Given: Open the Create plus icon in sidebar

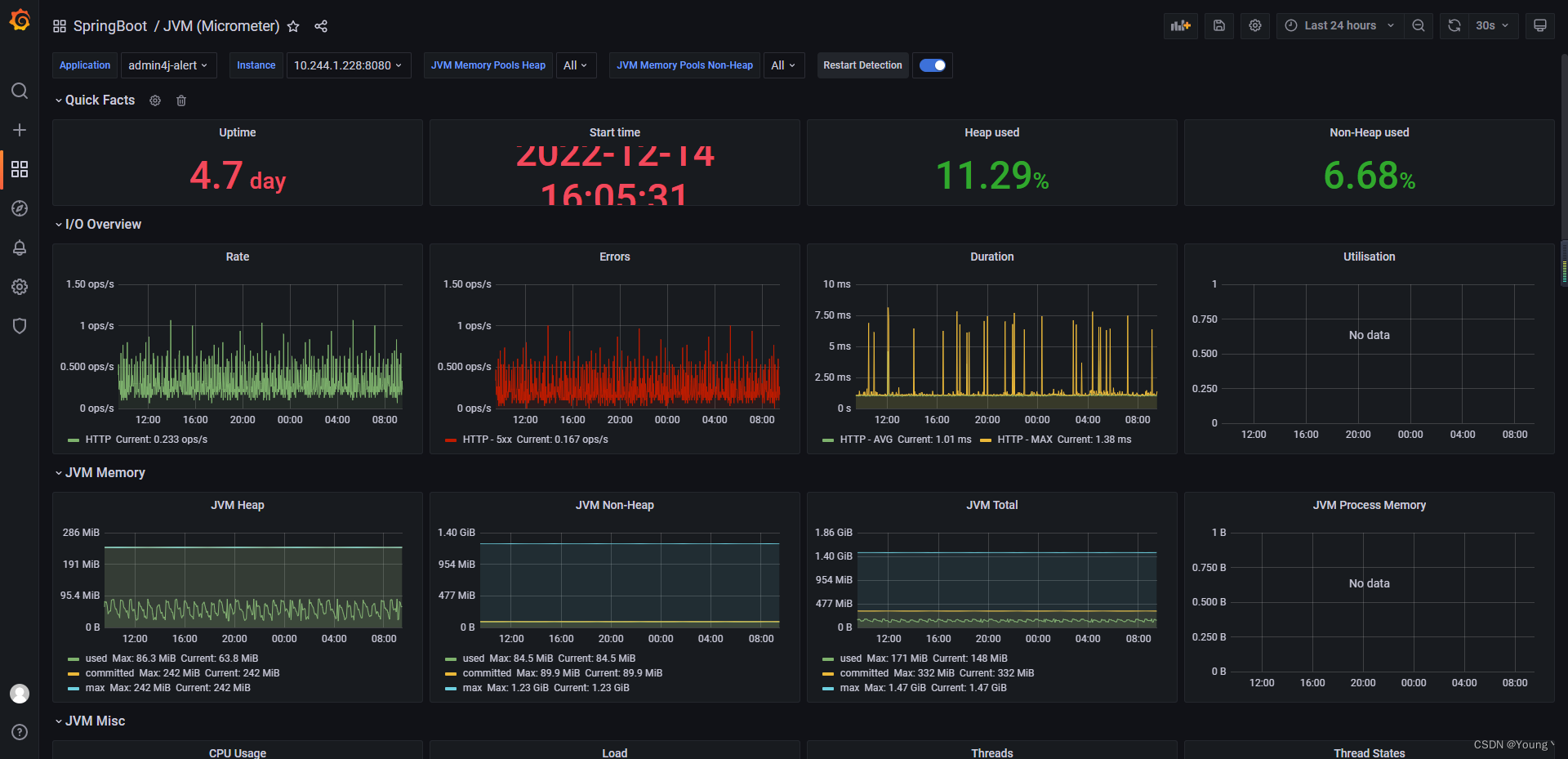Looking at the screenshot, I should 20,130.
